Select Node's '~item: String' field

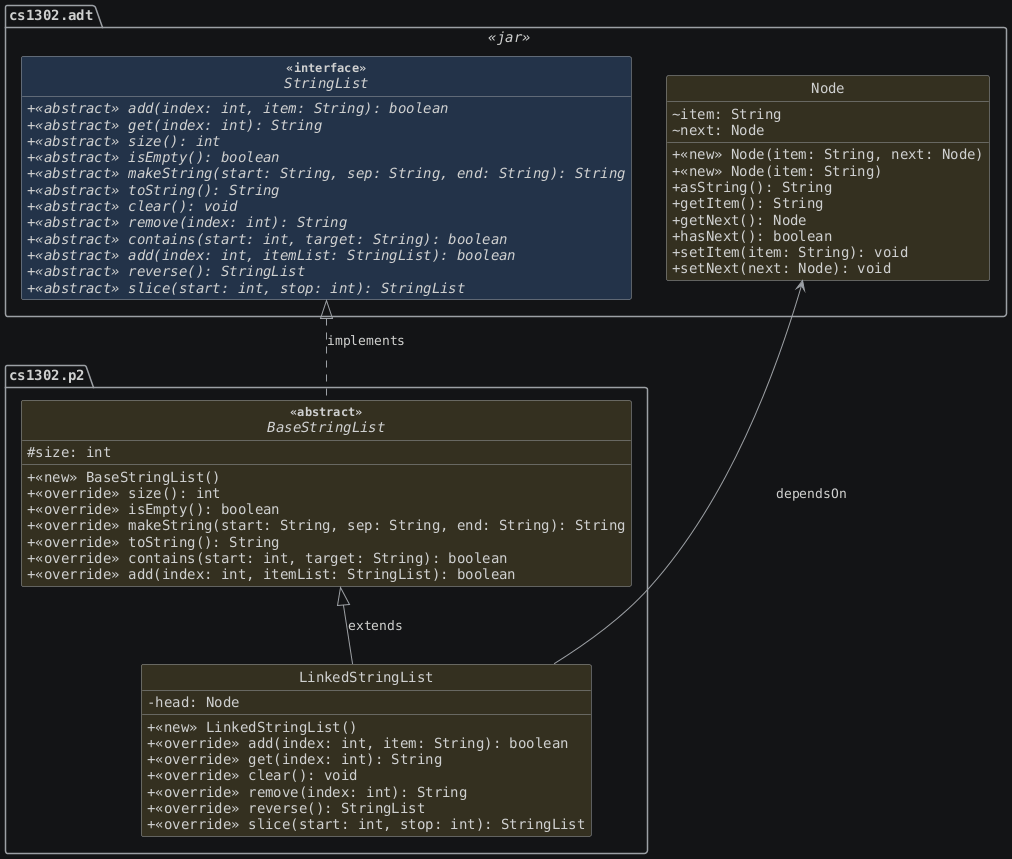coord(727,115)
